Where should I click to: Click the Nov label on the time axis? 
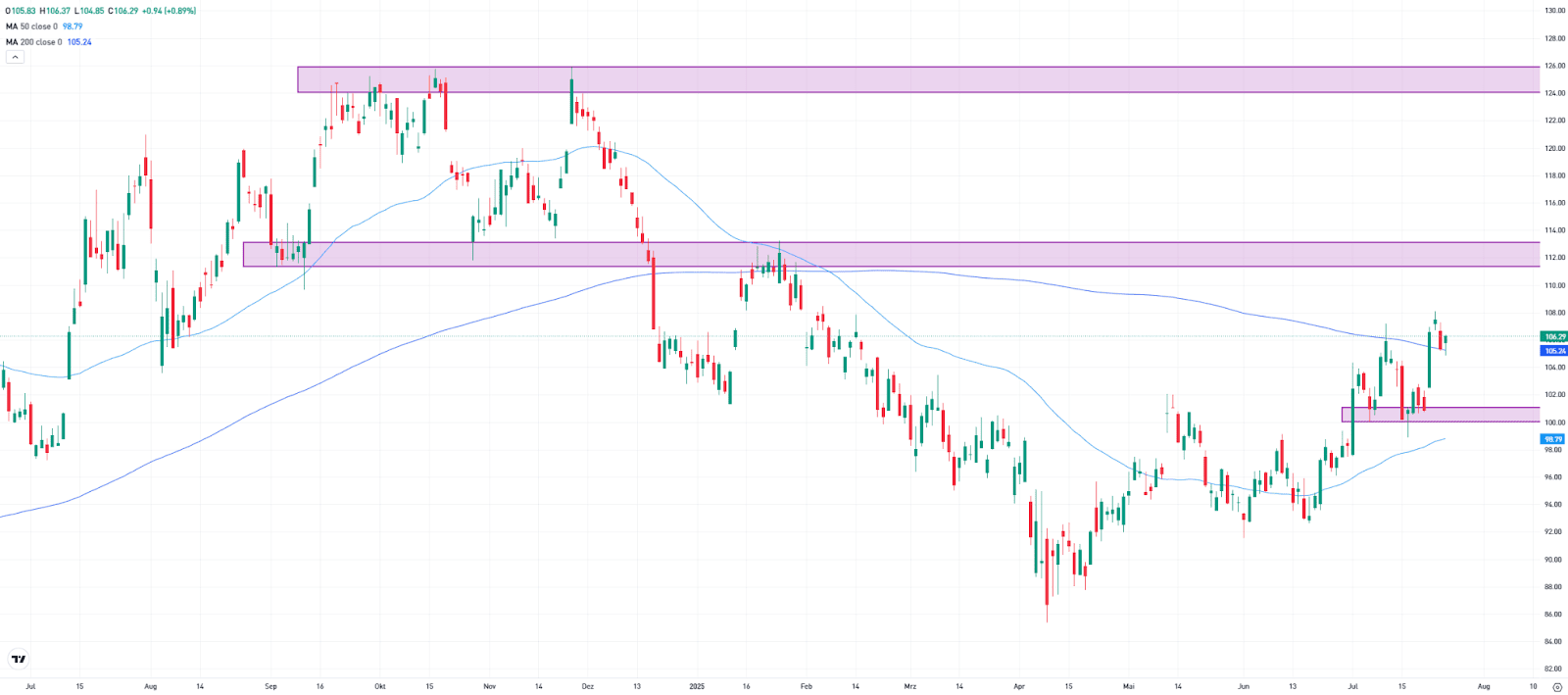[490, 686]
